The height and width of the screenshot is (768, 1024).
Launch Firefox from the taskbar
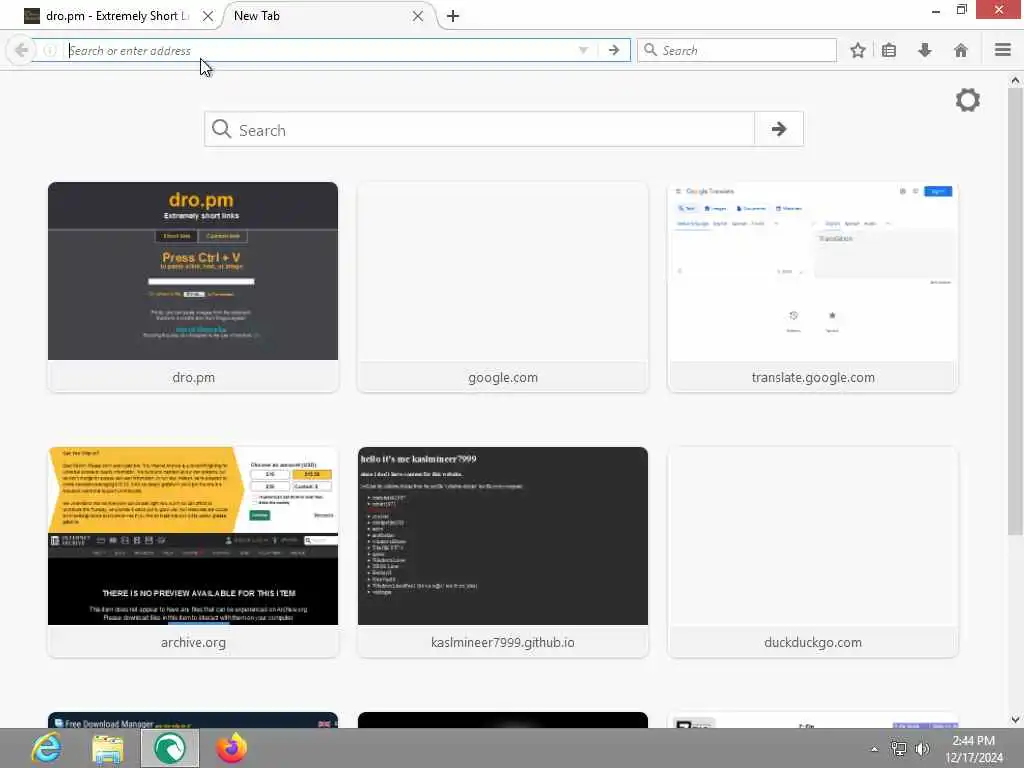231,748
